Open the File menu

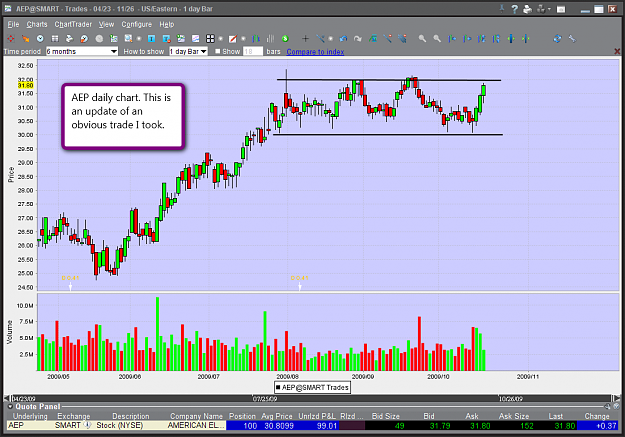point(13,24)
